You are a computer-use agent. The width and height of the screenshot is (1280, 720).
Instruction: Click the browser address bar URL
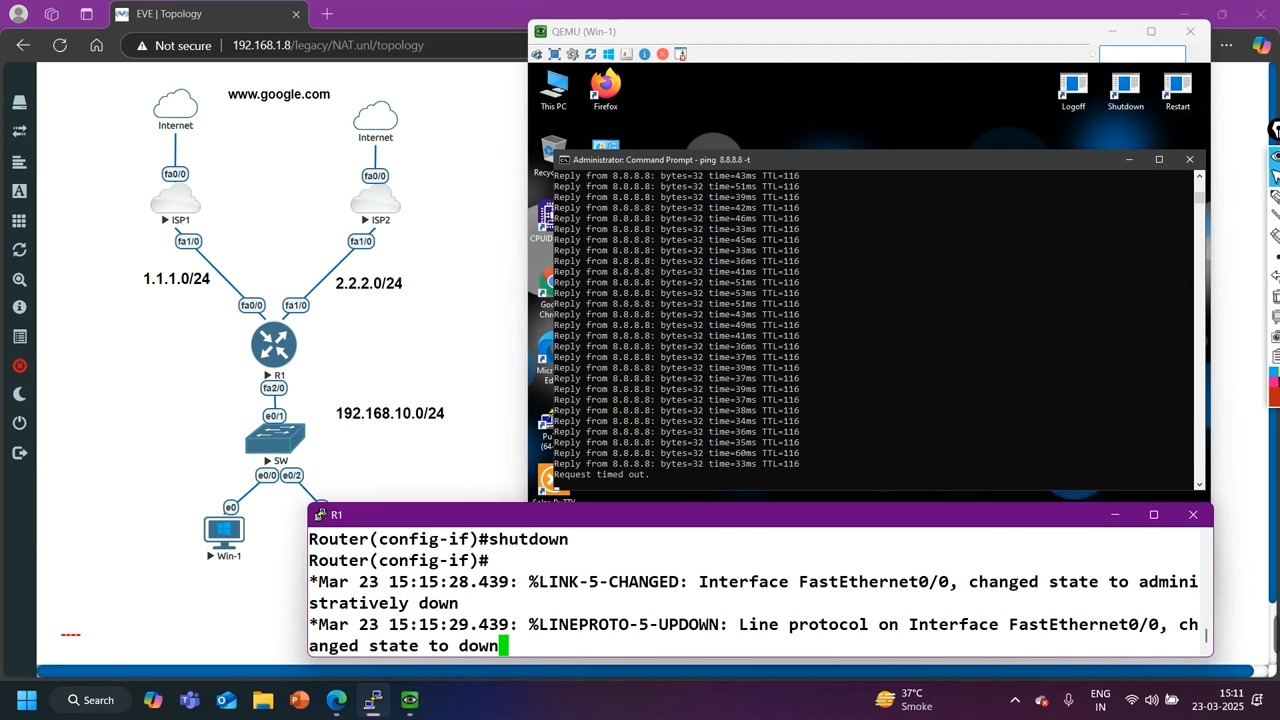click(328, 45)
